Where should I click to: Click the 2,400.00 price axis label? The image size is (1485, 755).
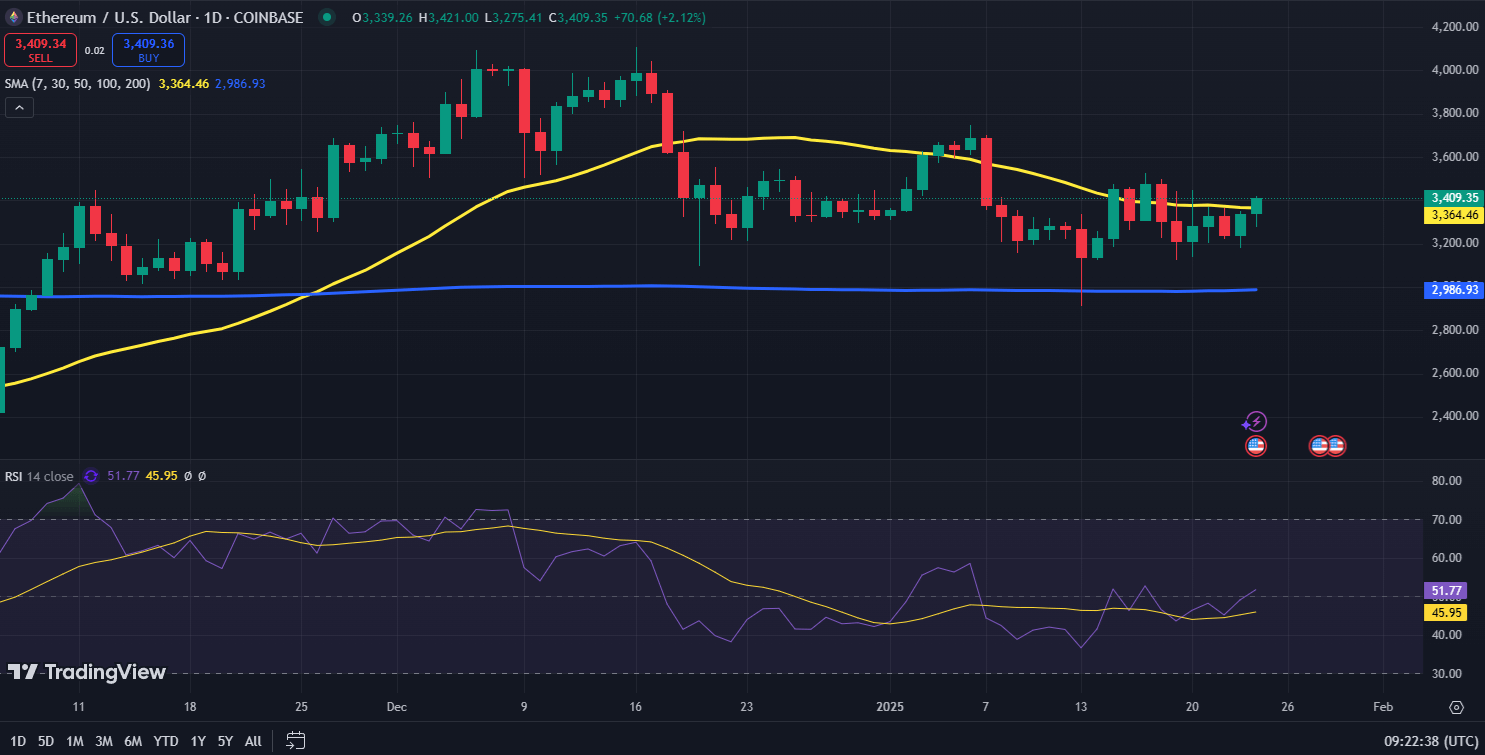point(1454,416)
